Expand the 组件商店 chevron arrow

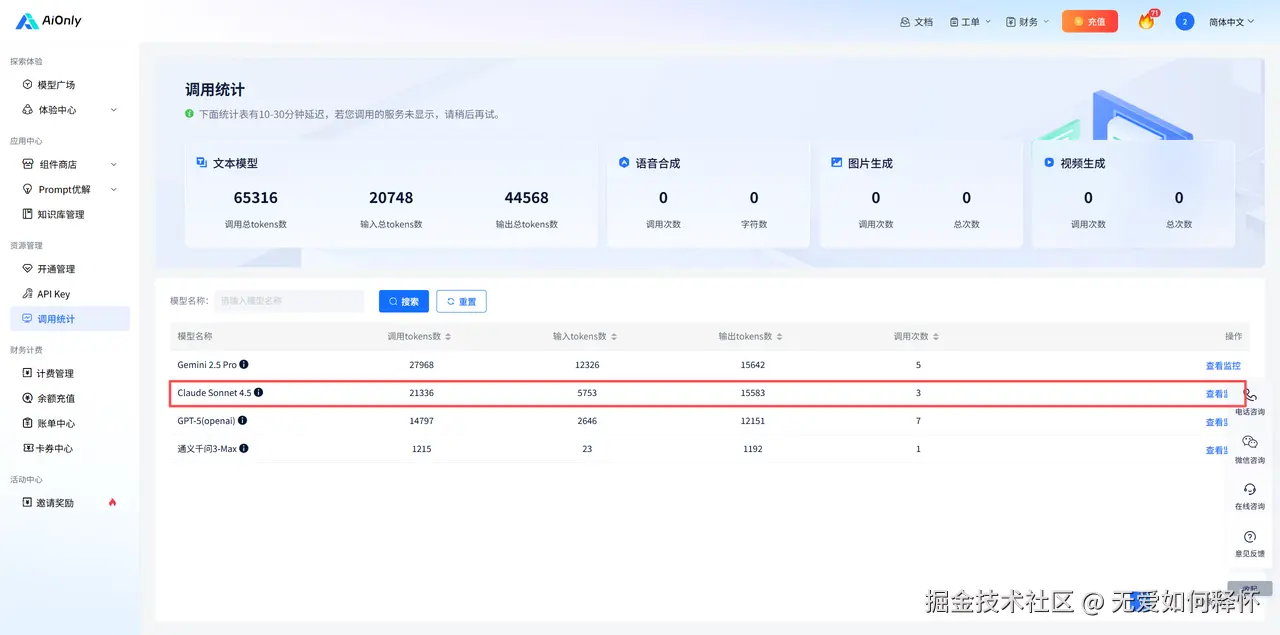pos(113,164)
